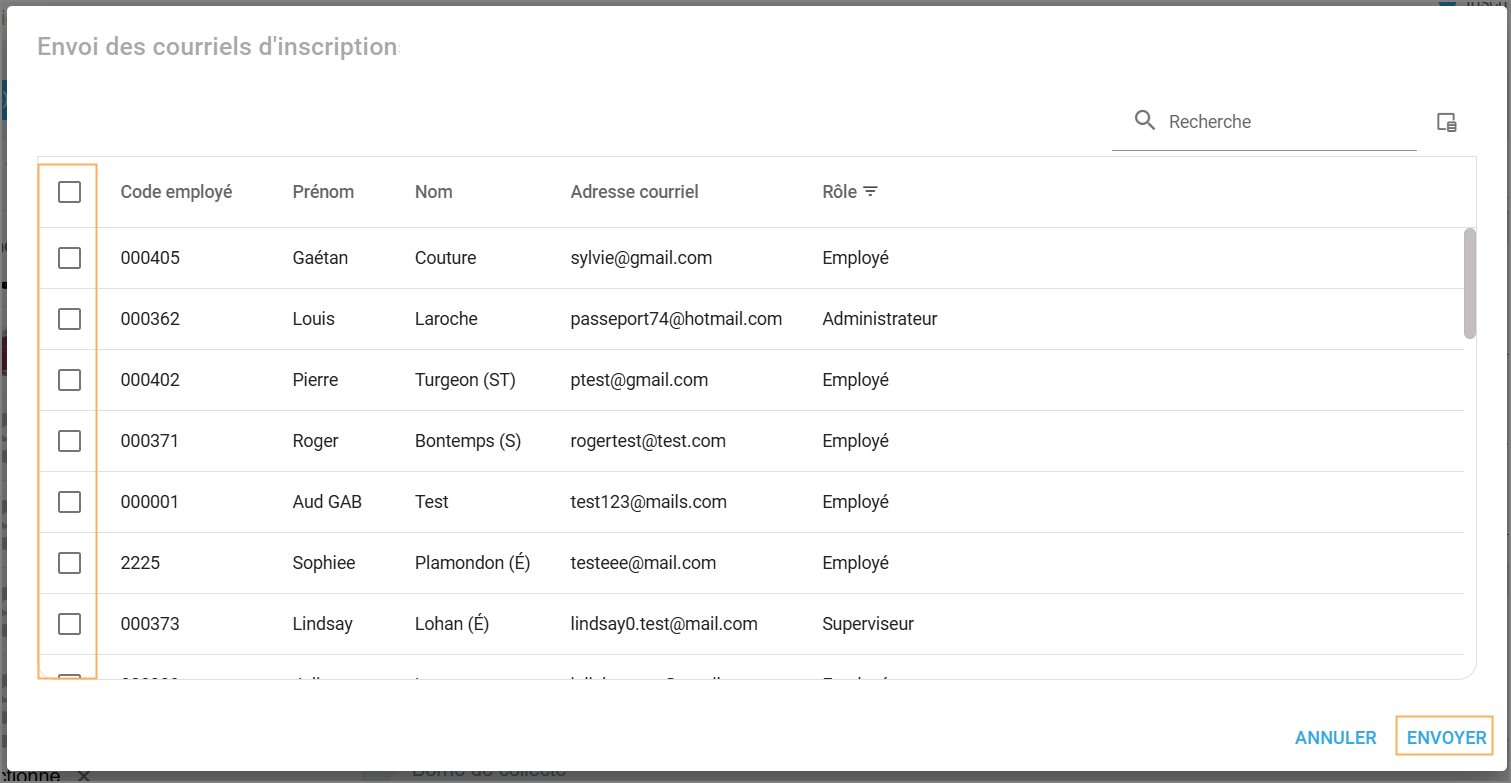Open the column display settings icon

[x=1446, y=122]
